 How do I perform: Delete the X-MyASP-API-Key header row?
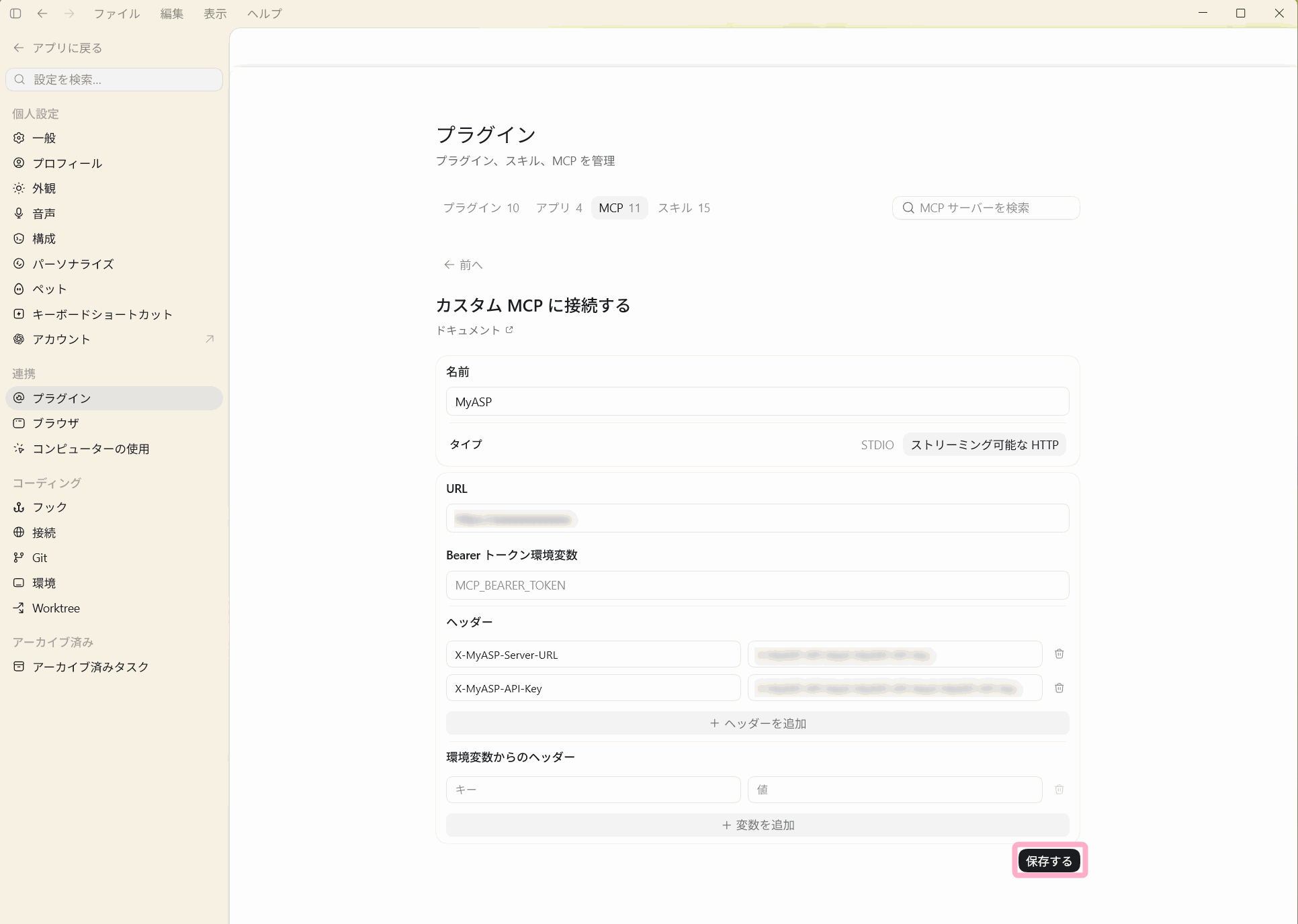[1059, 688]
